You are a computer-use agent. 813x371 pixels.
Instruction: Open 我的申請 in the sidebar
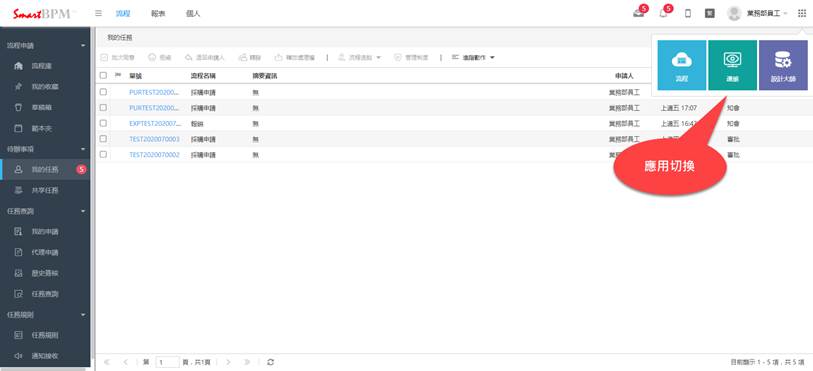coord(45,232)
